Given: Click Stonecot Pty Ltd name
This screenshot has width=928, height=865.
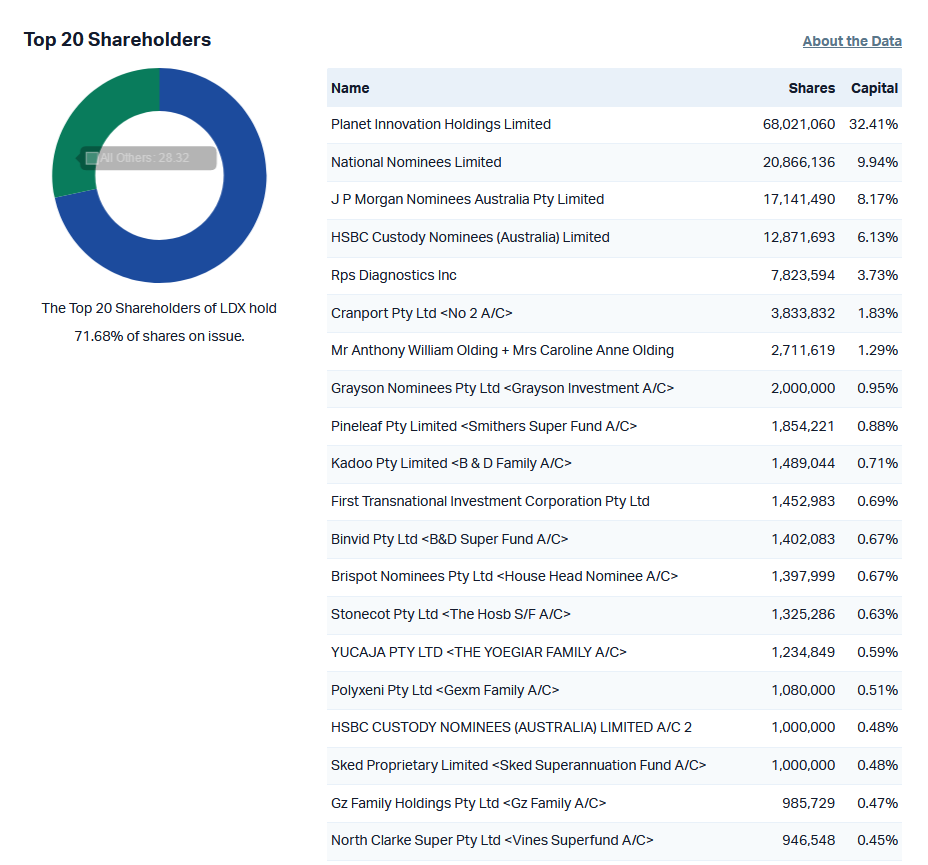Looking at the screenshot, I should [450, 614].
